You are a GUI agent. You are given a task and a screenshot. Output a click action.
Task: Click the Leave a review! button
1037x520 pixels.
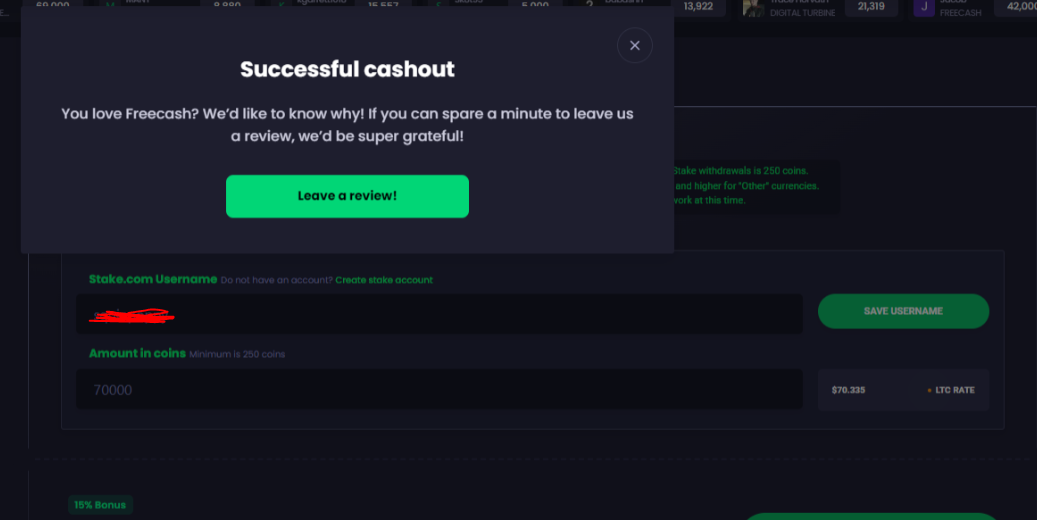tap(347, 196)
